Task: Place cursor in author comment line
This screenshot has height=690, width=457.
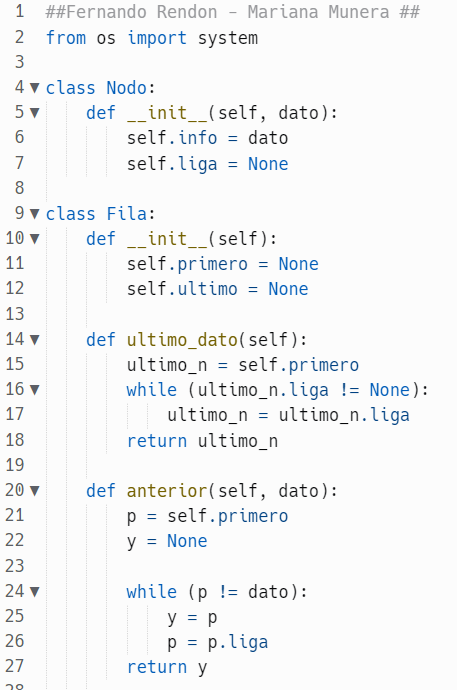Action: (233, 12)
